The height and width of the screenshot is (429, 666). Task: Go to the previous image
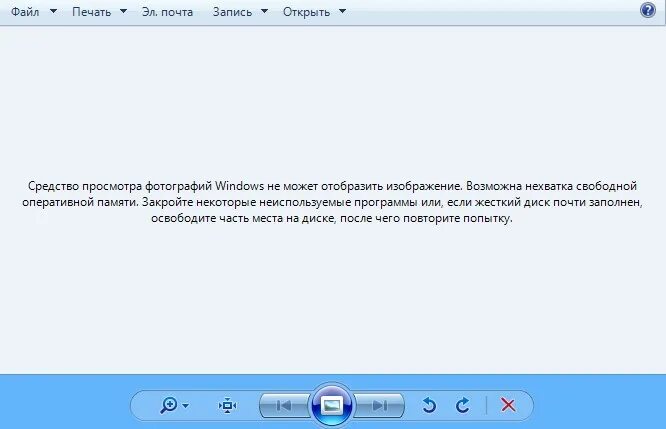[284, 406]
